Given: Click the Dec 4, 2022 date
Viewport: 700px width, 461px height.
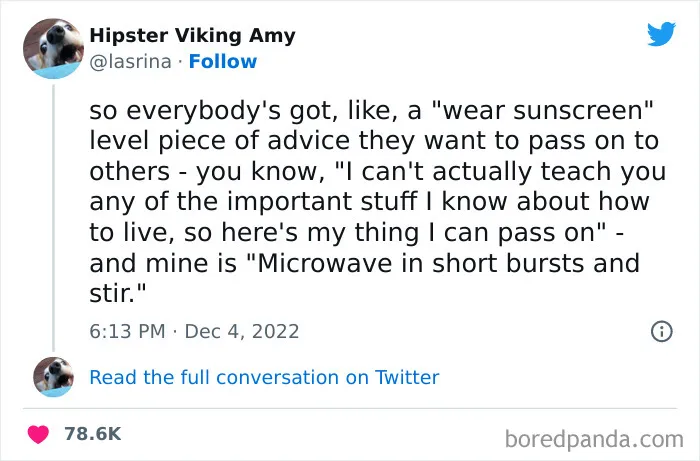Looking at the screenshot, I should point(242,332).
